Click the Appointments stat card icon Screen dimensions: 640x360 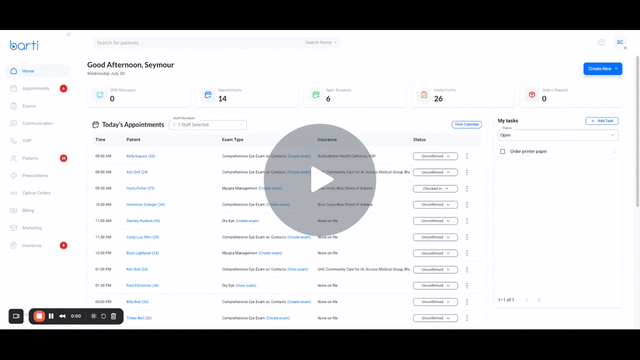[x=208, y=95]
